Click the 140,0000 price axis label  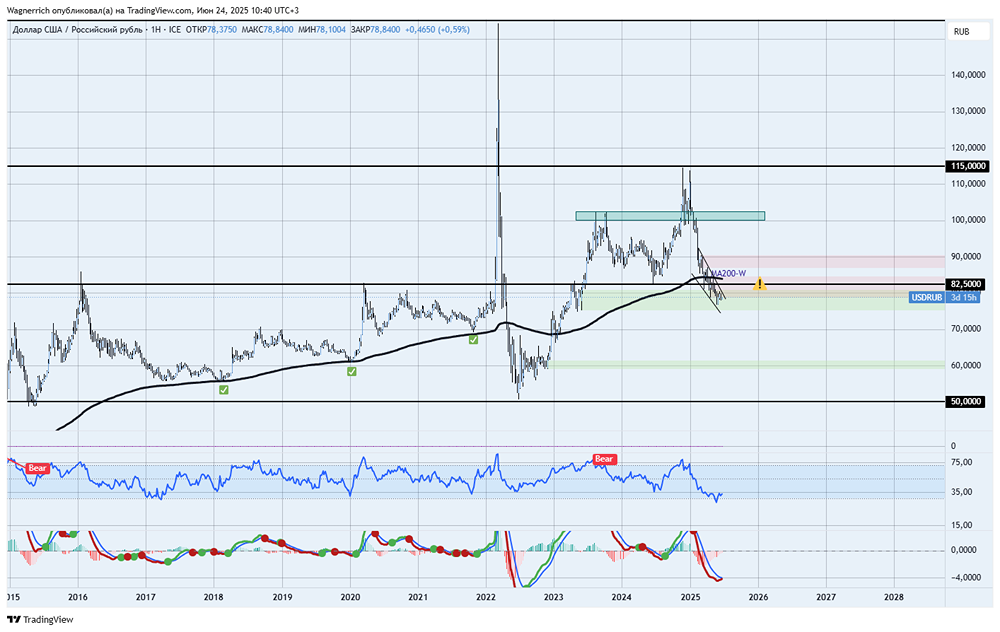click(x=968, y=75)
